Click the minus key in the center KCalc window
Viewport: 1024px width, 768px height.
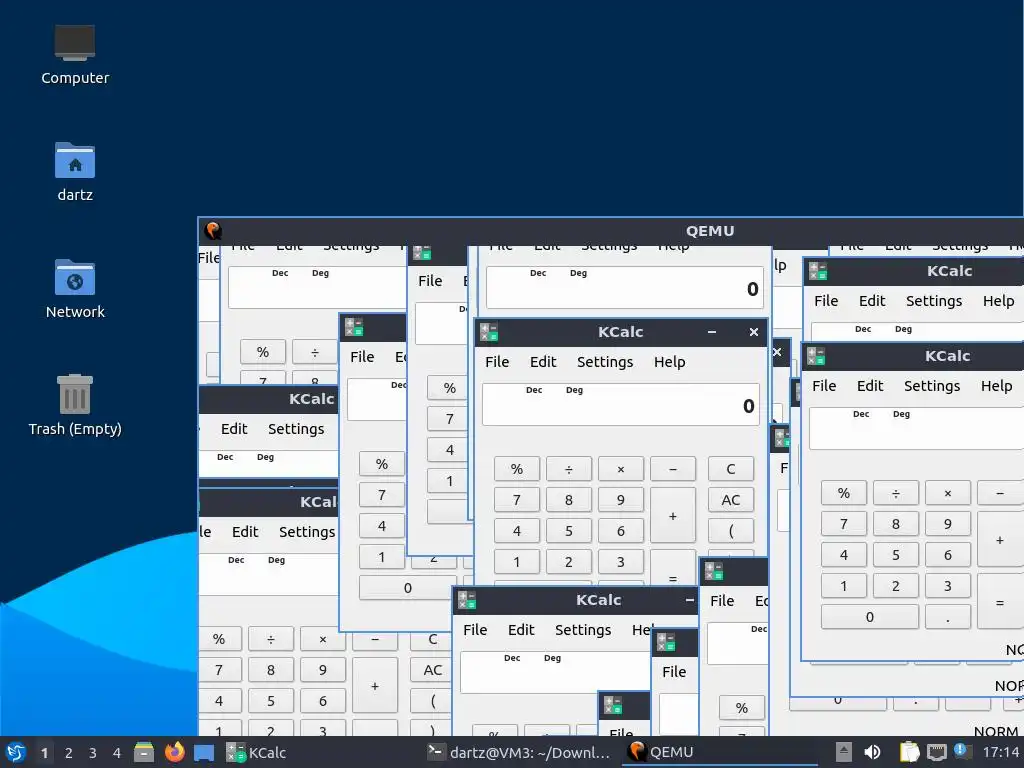[673, 469]
